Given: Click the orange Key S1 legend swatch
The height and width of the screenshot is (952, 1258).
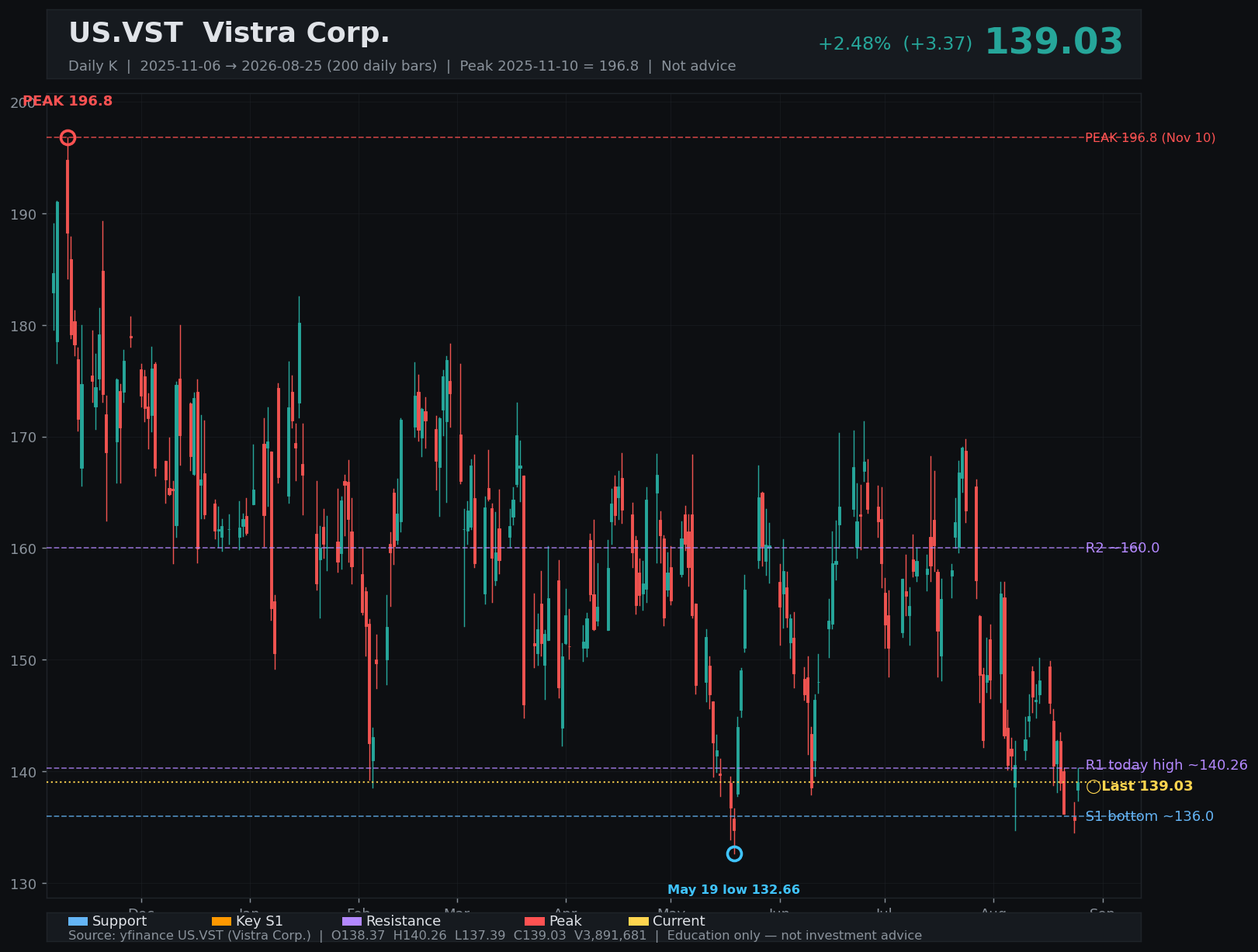Looking at the screenshot, I should 221,921.
